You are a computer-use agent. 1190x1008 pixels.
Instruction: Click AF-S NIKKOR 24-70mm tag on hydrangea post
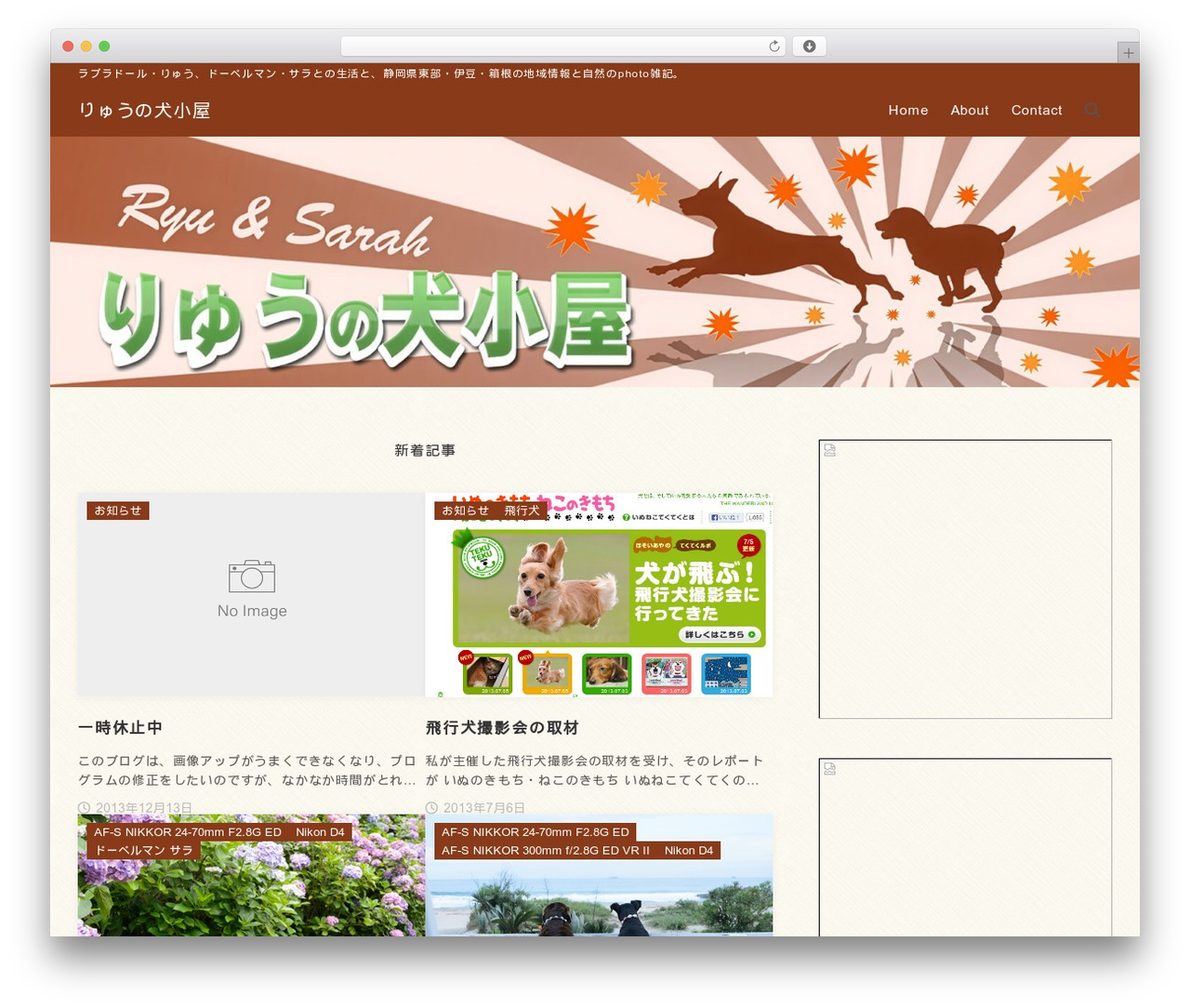(x=188, y=832)
